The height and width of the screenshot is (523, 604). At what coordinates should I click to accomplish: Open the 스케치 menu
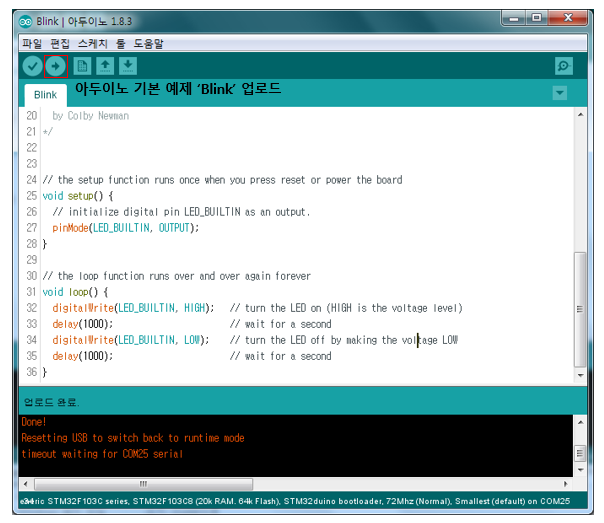(x=93, y=44)
